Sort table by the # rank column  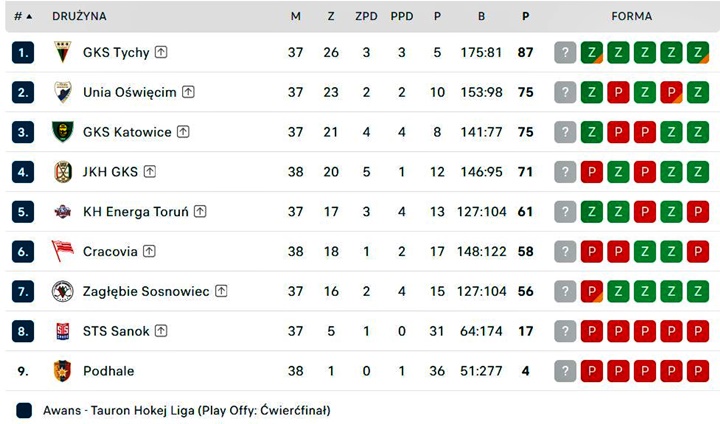tap(23, 17)
